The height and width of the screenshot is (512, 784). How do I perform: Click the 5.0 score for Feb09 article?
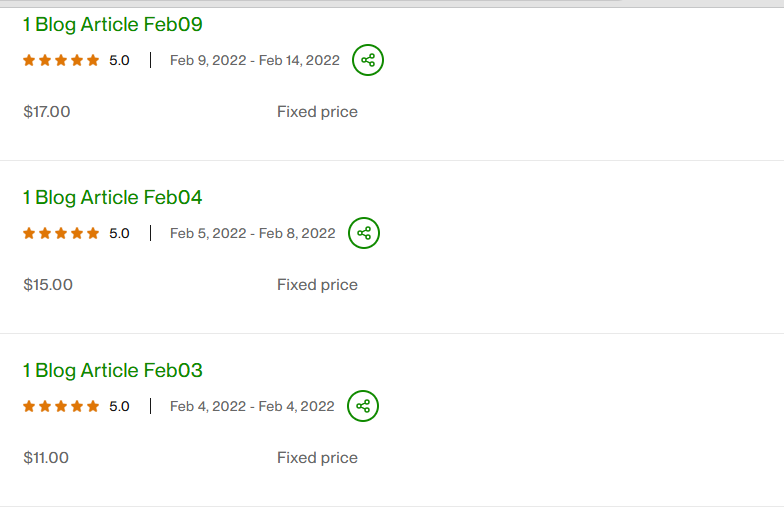tap(119, 60)
